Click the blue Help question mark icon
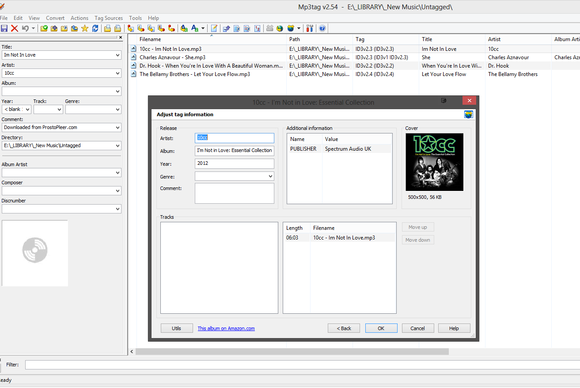The height and width of the screenshot is (388, 580). (x=322, y=28)
